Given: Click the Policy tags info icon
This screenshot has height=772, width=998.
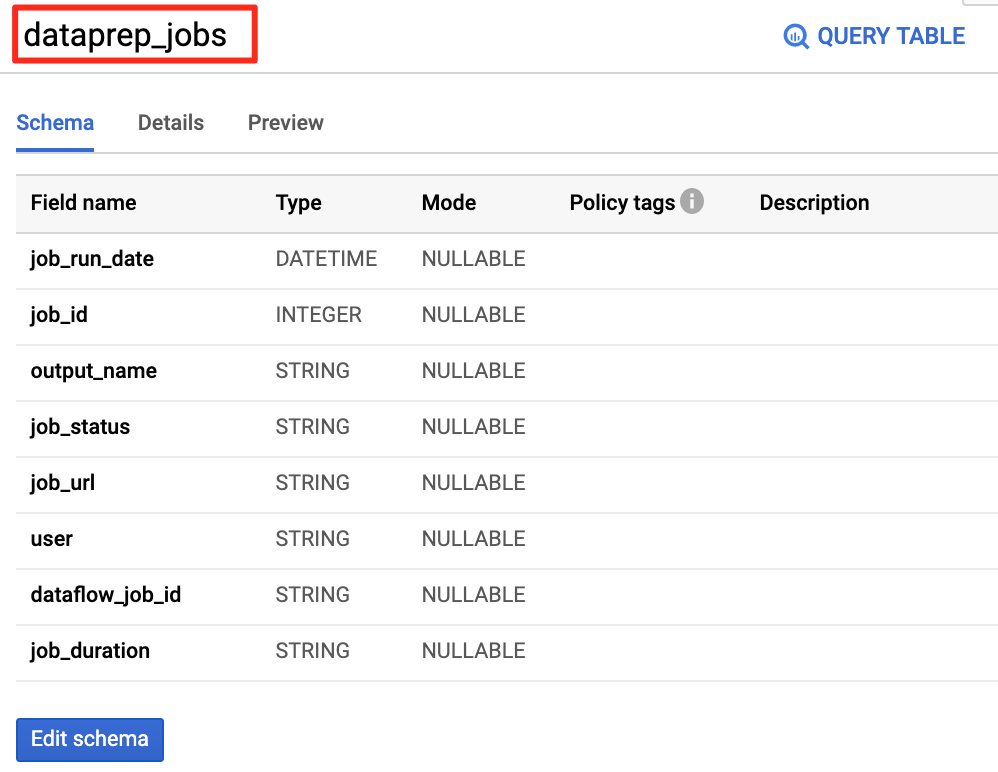Looking at the screenshot, I should [x=692, y=201].
